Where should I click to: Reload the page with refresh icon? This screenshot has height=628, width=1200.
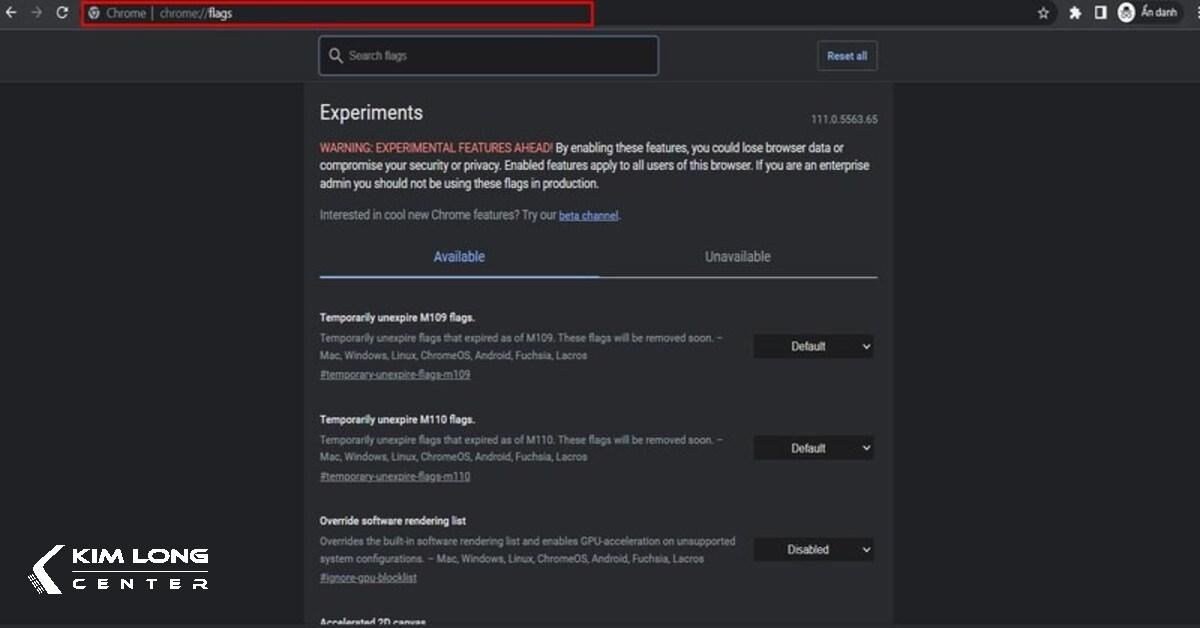click(x=62, y=13)
